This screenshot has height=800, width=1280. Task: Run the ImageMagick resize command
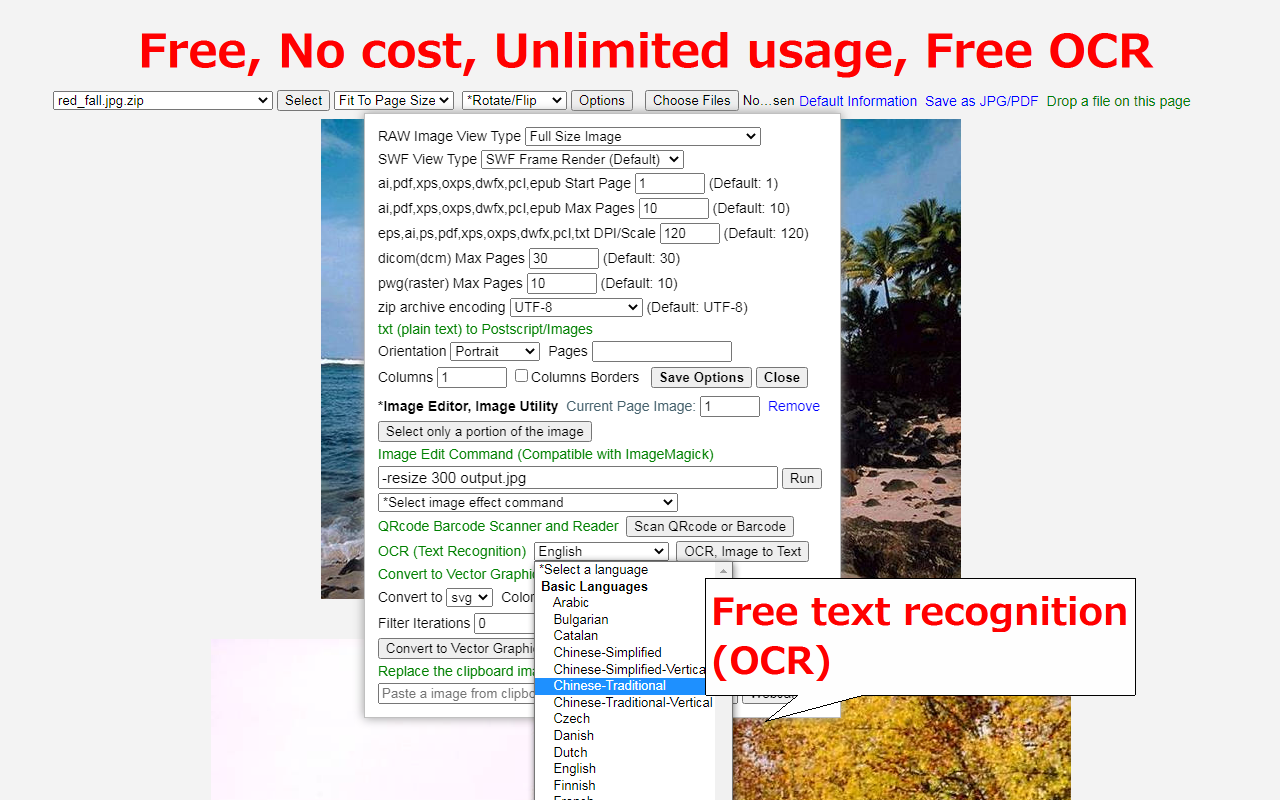point(801,478)
